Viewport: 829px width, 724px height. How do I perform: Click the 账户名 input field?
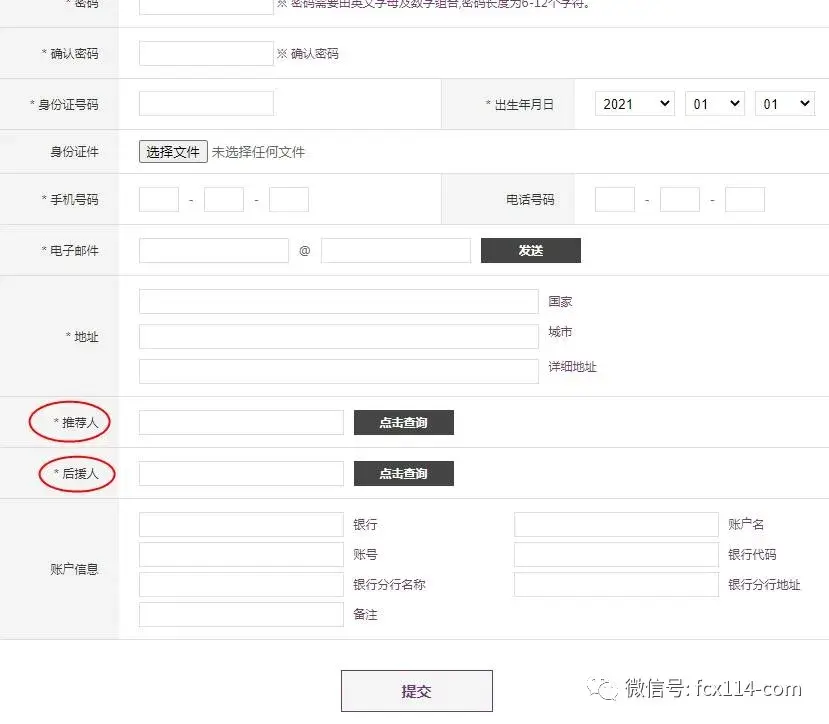pyautogui.click(x=616, y=525)
